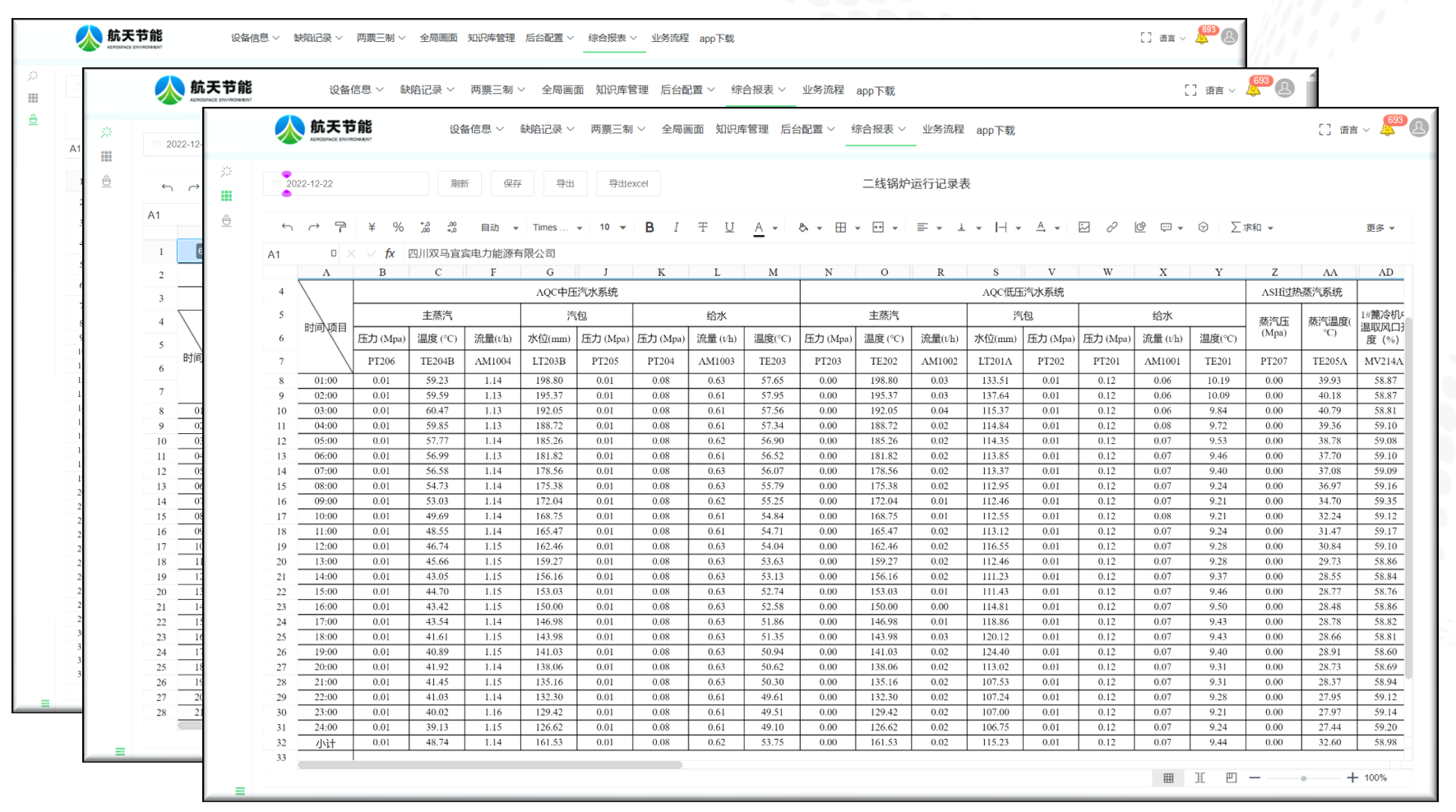The image size is (1456, 812).
Task: Insert an image using the toolbar picture icon
Action: 1084,228
